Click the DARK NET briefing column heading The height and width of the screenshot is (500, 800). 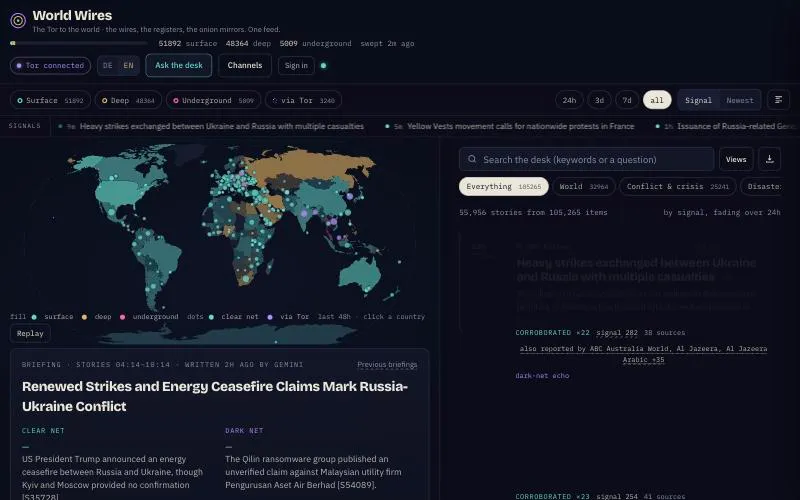pos(244,431)
